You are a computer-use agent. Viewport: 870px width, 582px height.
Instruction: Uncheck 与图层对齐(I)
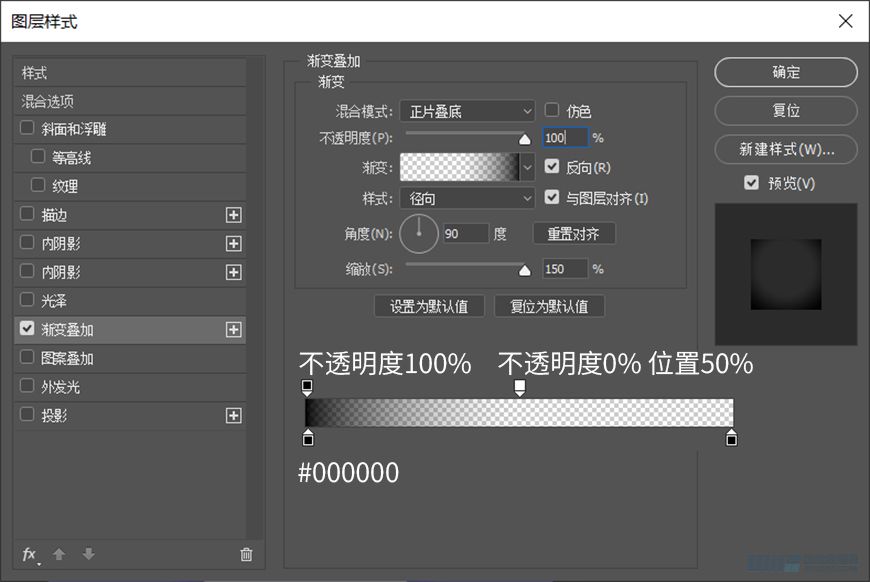551,197
